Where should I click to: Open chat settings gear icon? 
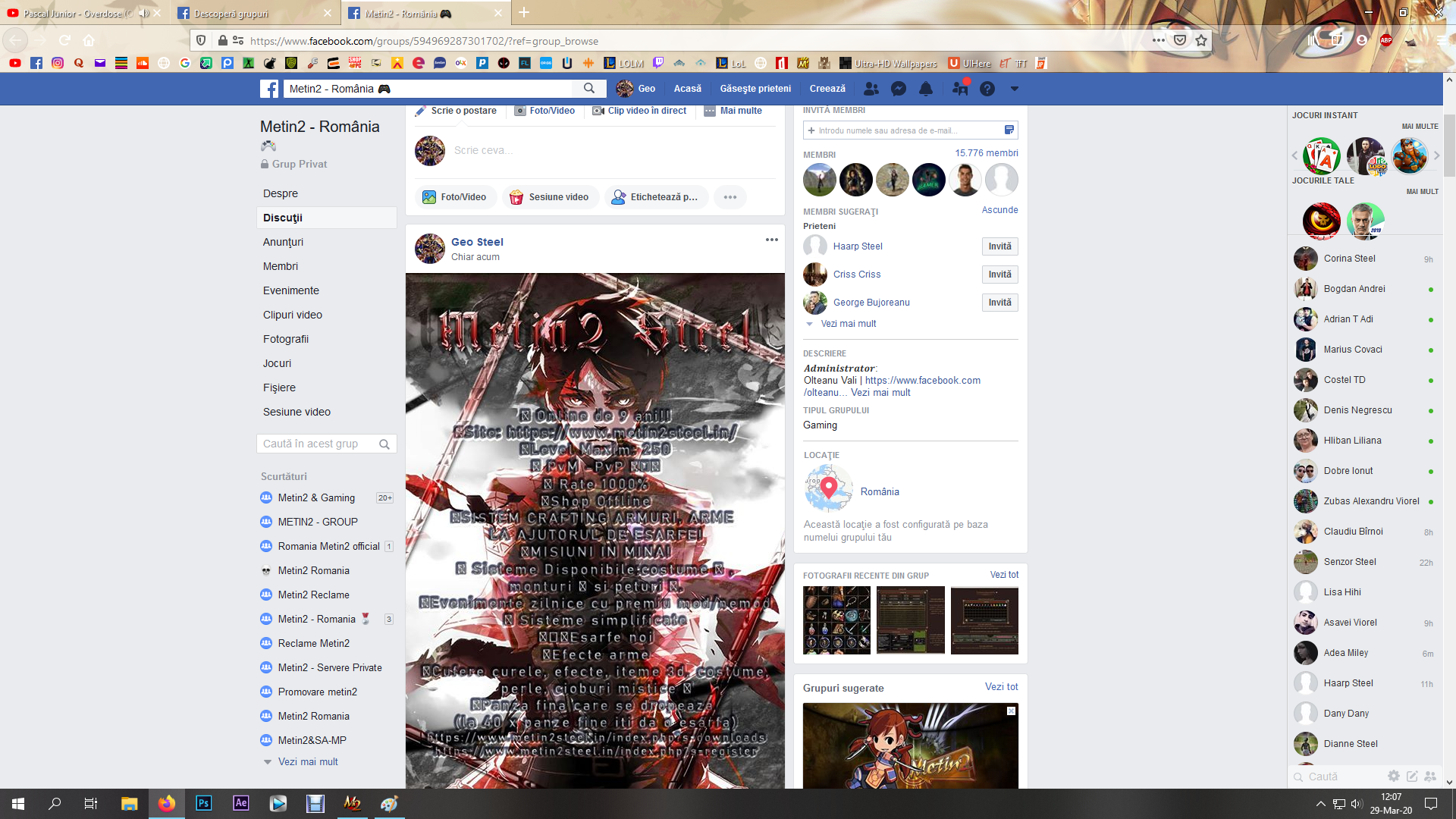coord(1393,776)
